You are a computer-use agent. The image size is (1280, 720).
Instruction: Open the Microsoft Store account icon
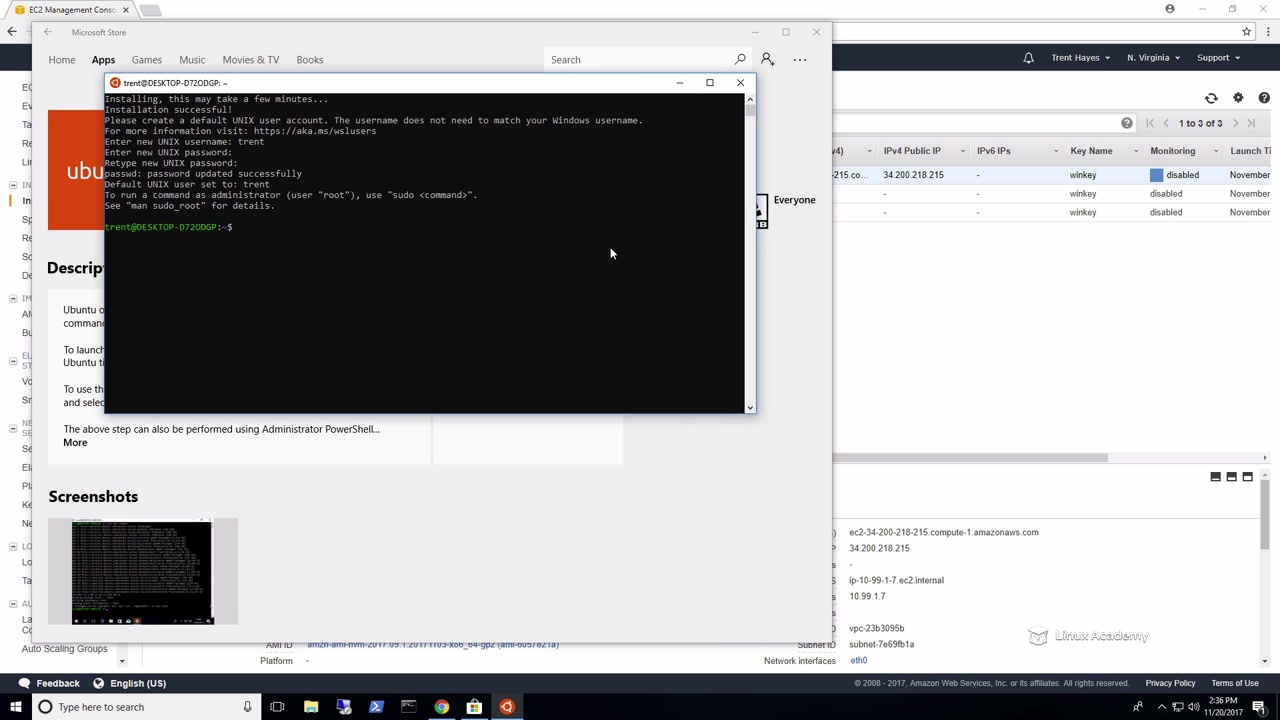click(767, 60)
